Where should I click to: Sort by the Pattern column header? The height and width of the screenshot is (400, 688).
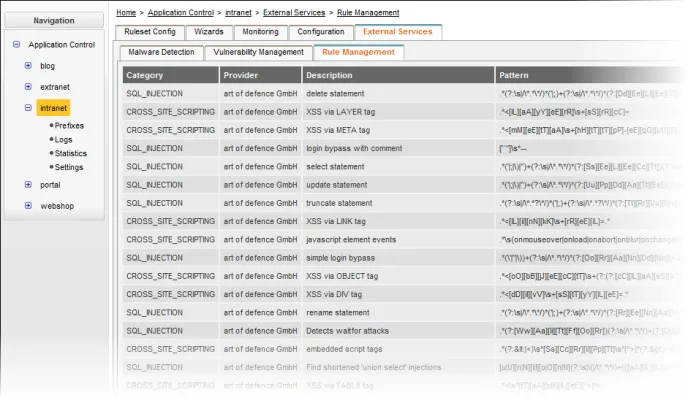click(590, 75)
